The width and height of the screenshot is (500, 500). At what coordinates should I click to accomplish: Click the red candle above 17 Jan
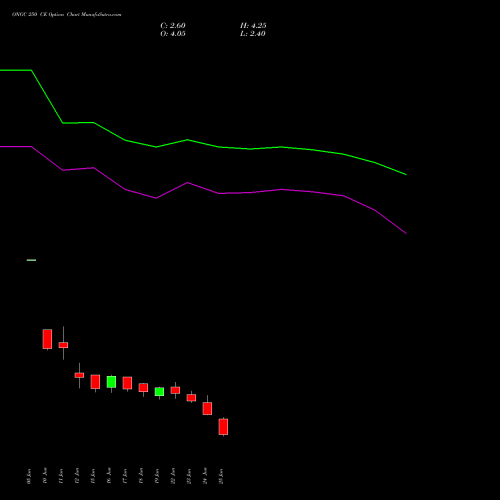127,383
